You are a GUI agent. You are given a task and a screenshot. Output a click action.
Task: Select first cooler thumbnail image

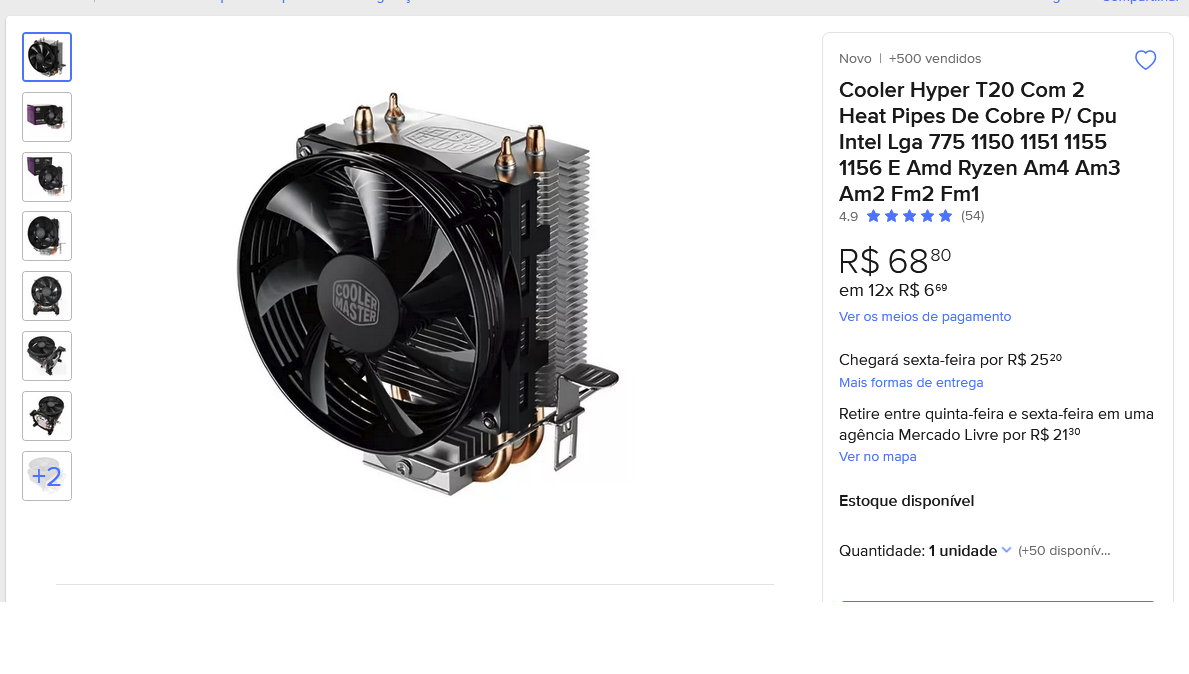point(47,57)
